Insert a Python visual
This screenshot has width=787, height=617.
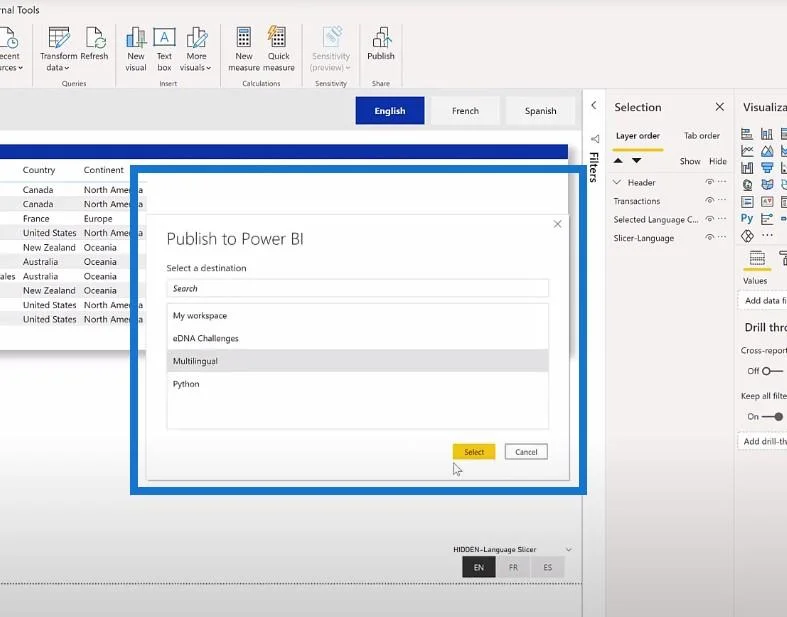click(x=747, y=218)
